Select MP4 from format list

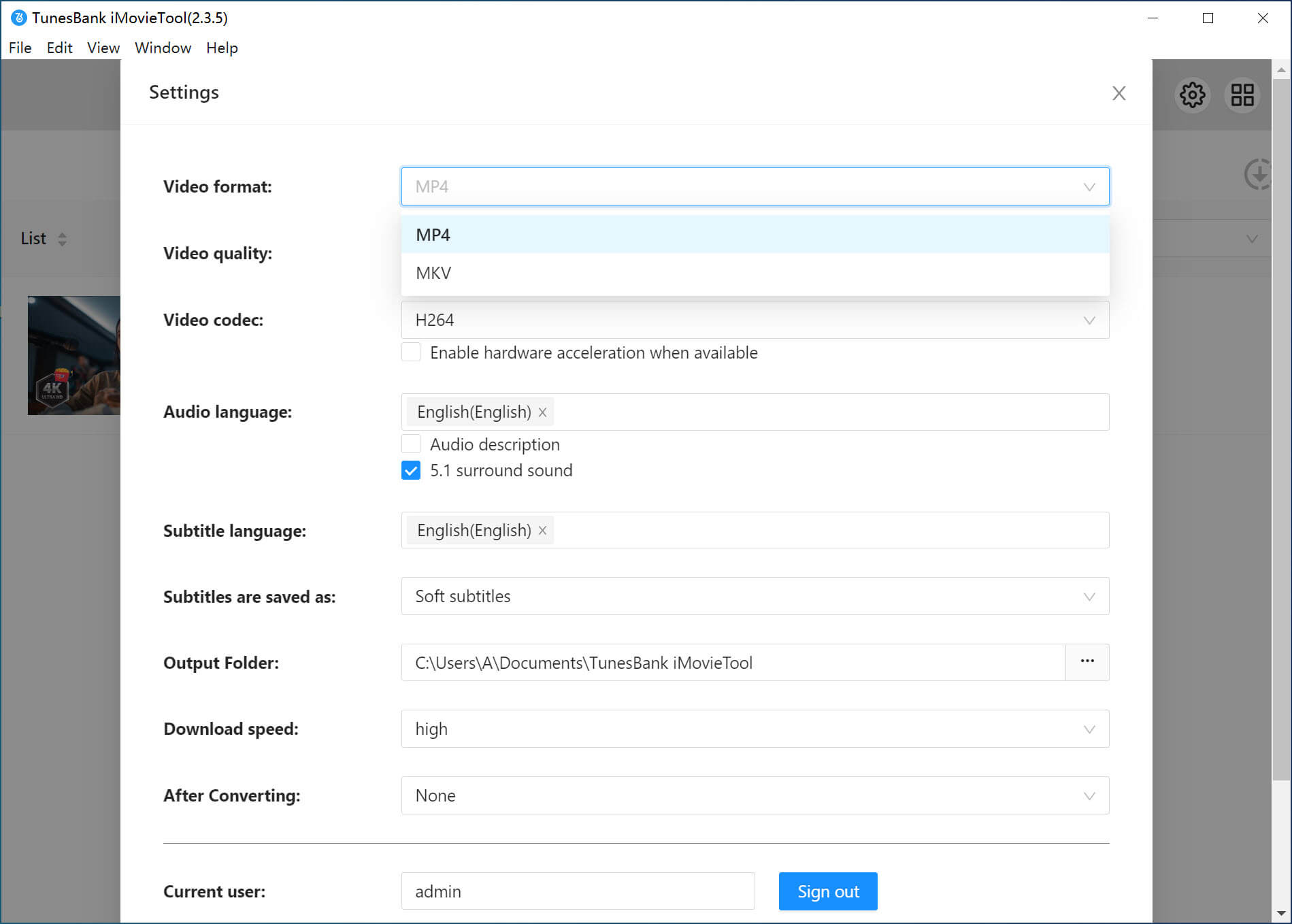click(x=755, y=235)
